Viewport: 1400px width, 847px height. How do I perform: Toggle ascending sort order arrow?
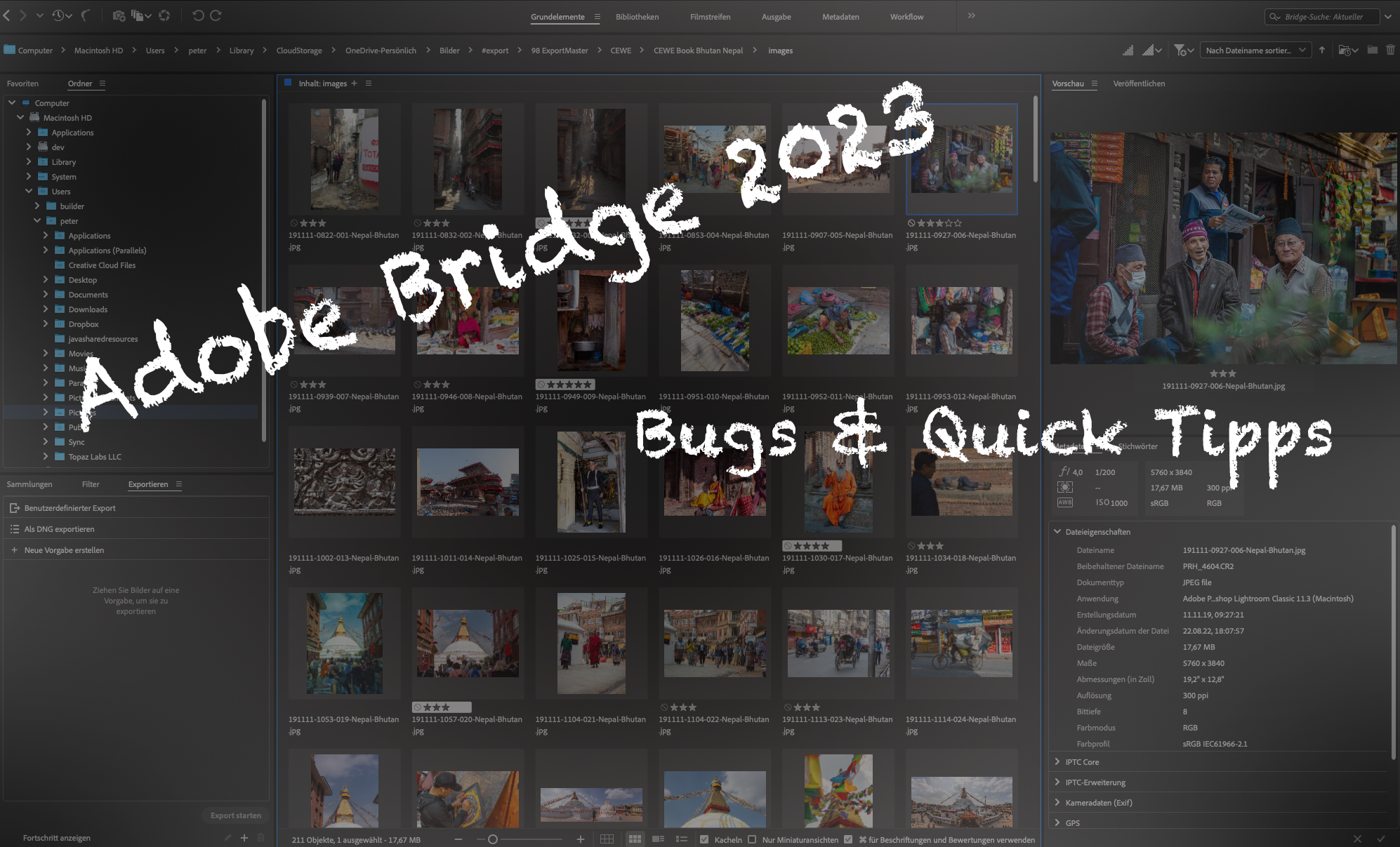1322,50
